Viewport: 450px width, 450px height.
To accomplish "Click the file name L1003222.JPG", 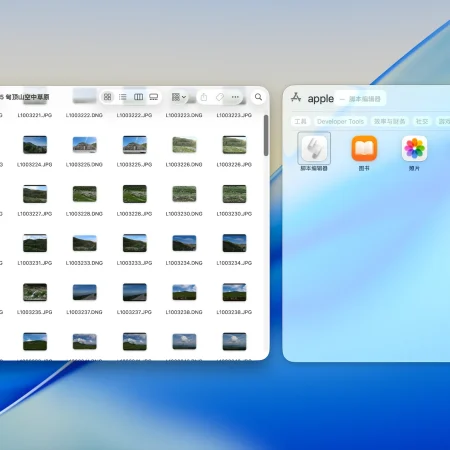I will click(134, 115).
